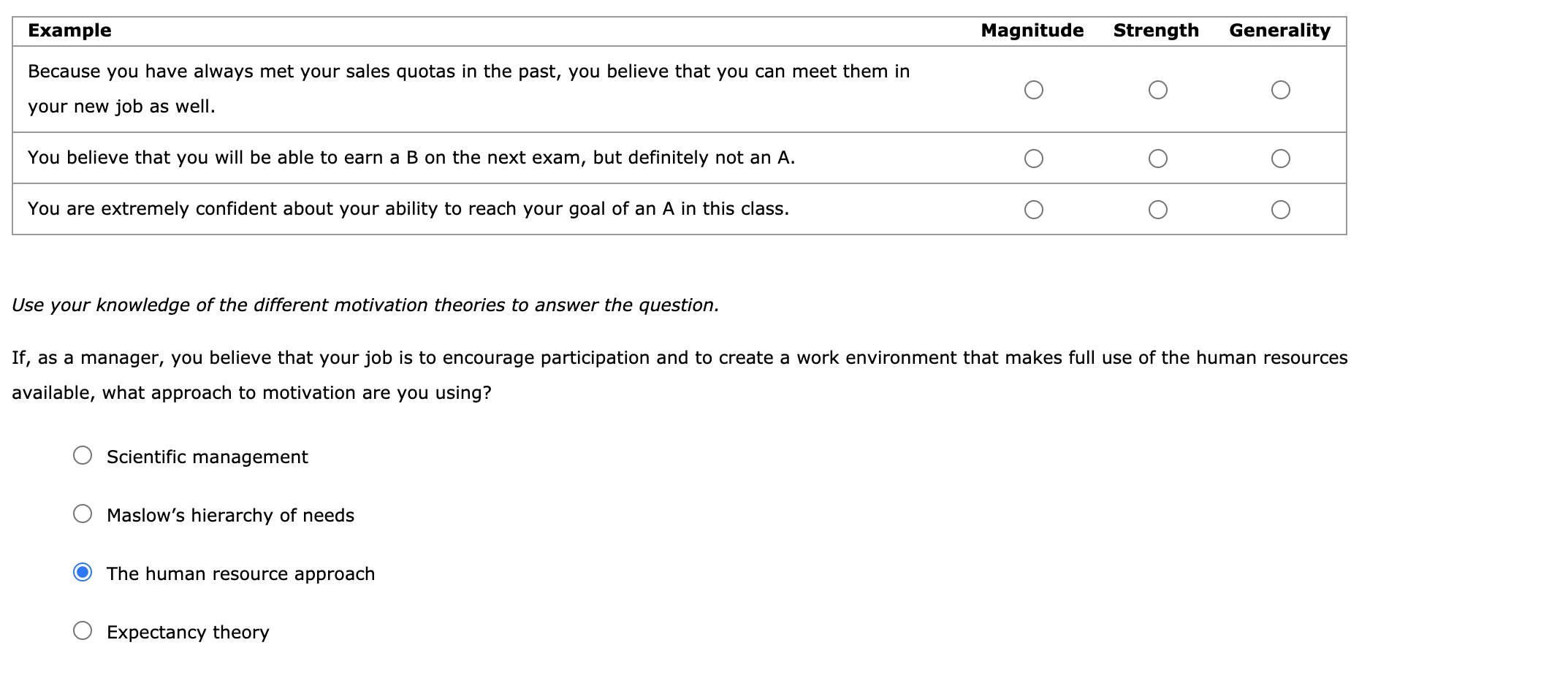Screen dimensions: 1568x694
Task: Click the Generality column header
Action: 1279,30
